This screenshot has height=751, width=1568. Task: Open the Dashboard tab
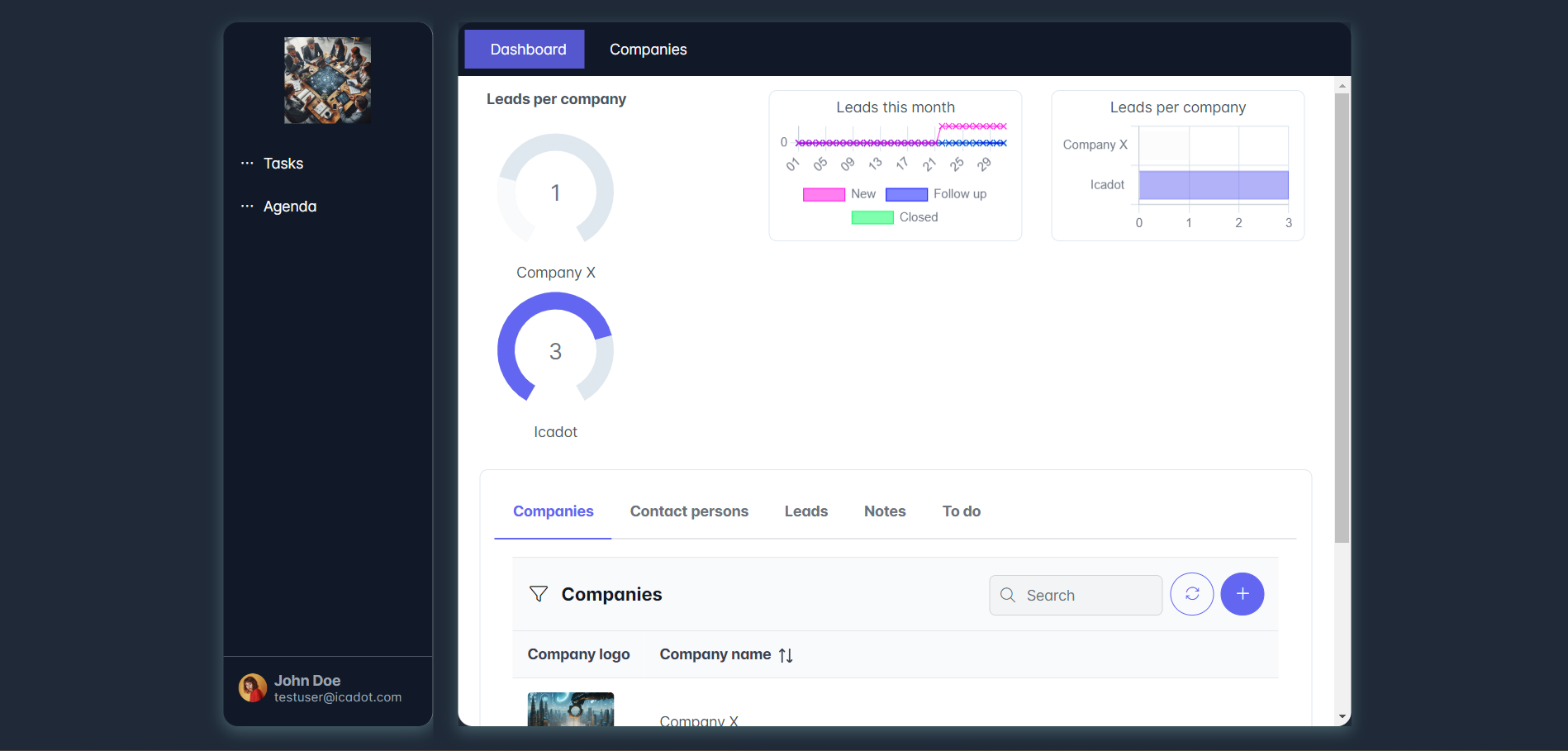pos(525,50)
